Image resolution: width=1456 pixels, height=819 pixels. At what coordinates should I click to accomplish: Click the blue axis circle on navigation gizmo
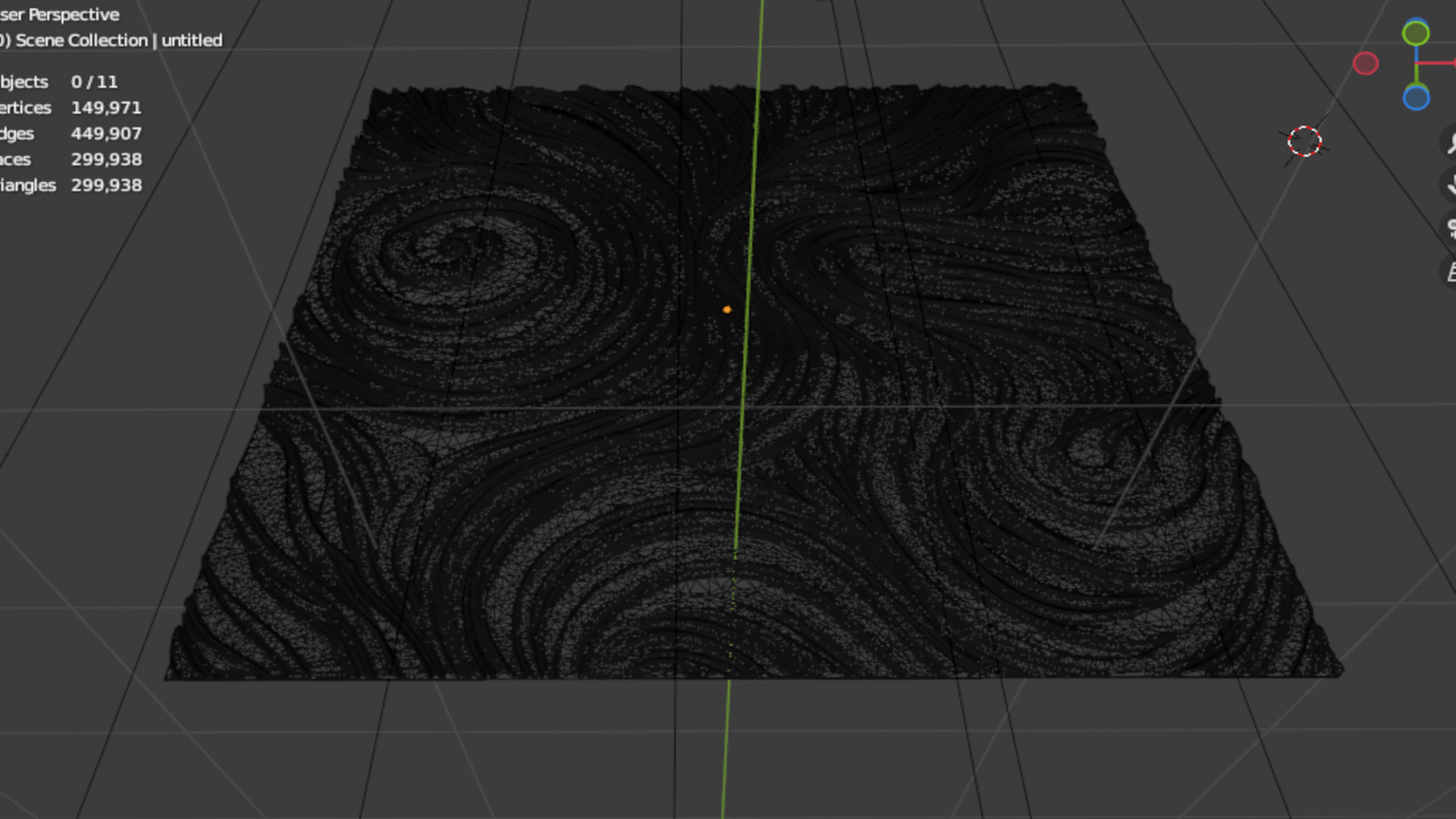tap(1415, 98)
